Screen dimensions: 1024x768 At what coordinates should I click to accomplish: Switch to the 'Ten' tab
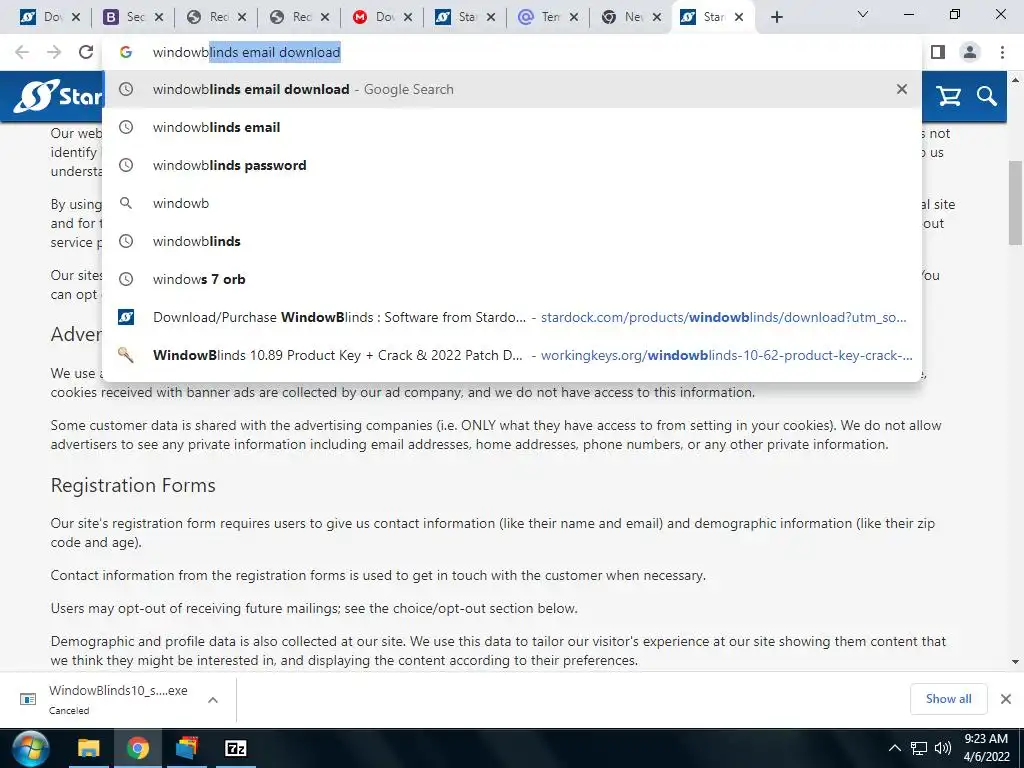[x=548, y=17]
